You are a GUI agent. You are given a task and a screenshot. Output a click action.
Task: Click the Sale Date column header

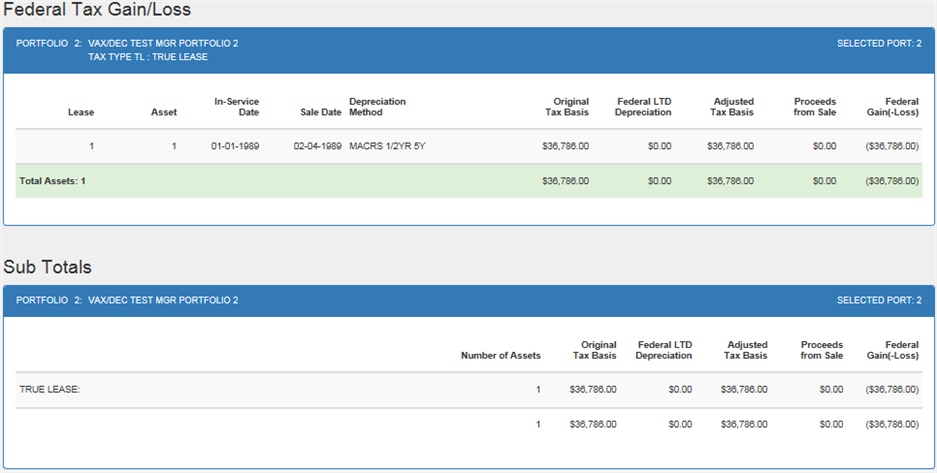(321, 112)
